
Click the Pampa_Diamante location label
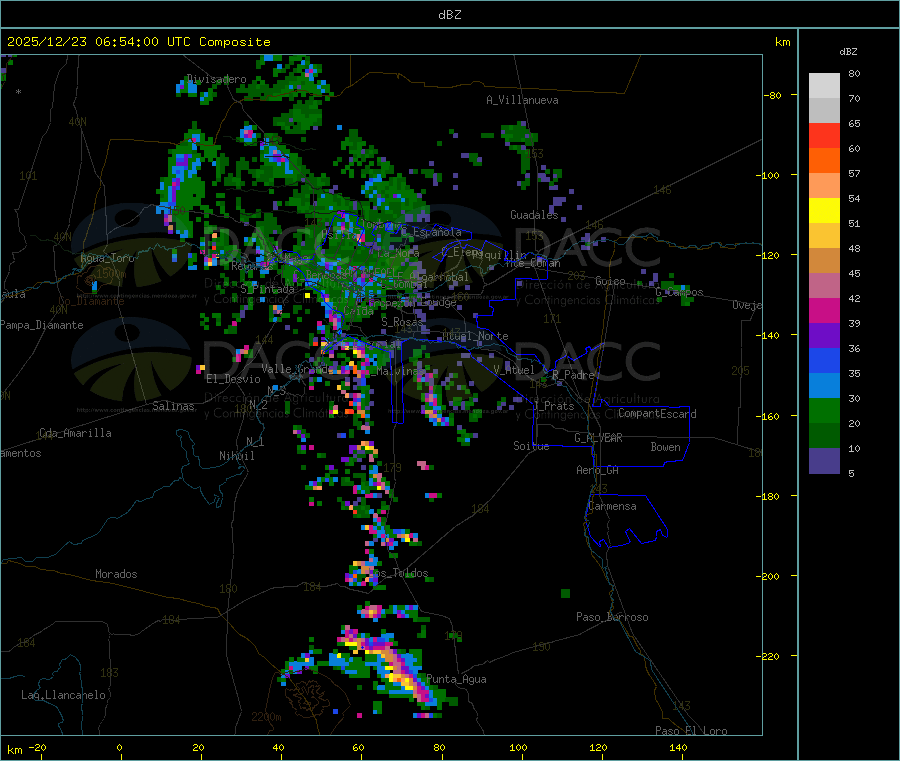tap(42, 325)
